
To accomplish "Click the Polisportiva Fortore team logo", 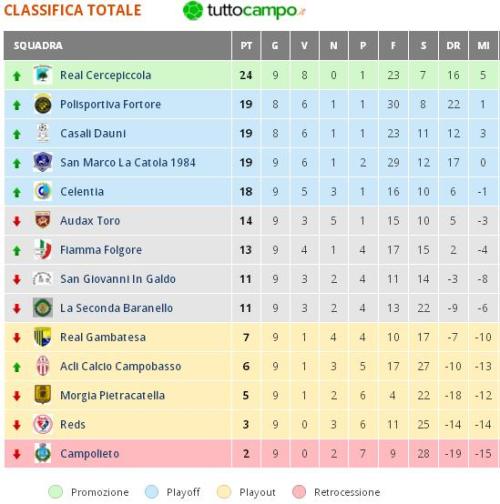I will pos(43,104).
